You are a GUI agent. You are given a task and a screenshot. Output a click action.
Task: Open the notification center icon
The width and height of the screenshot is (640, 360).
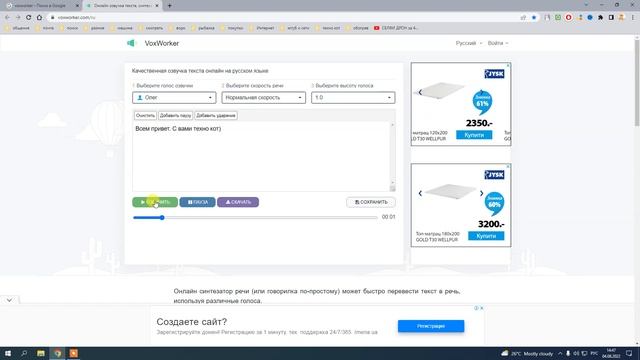(x=629, y=353)
